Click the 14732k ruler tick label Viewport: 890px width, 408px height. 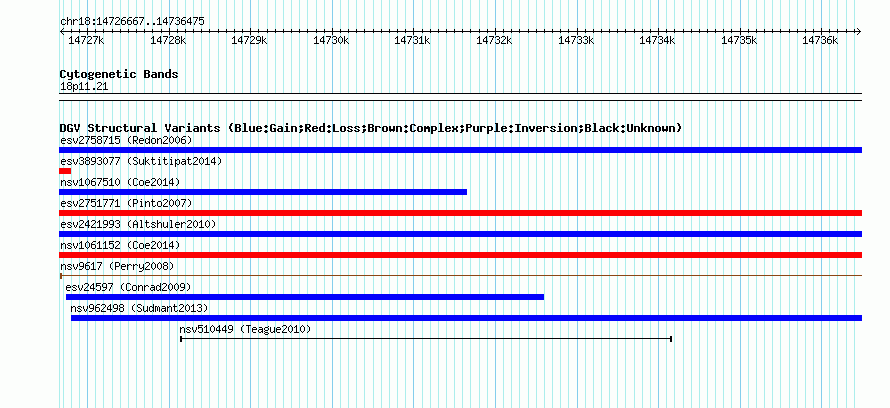point(494,40)
